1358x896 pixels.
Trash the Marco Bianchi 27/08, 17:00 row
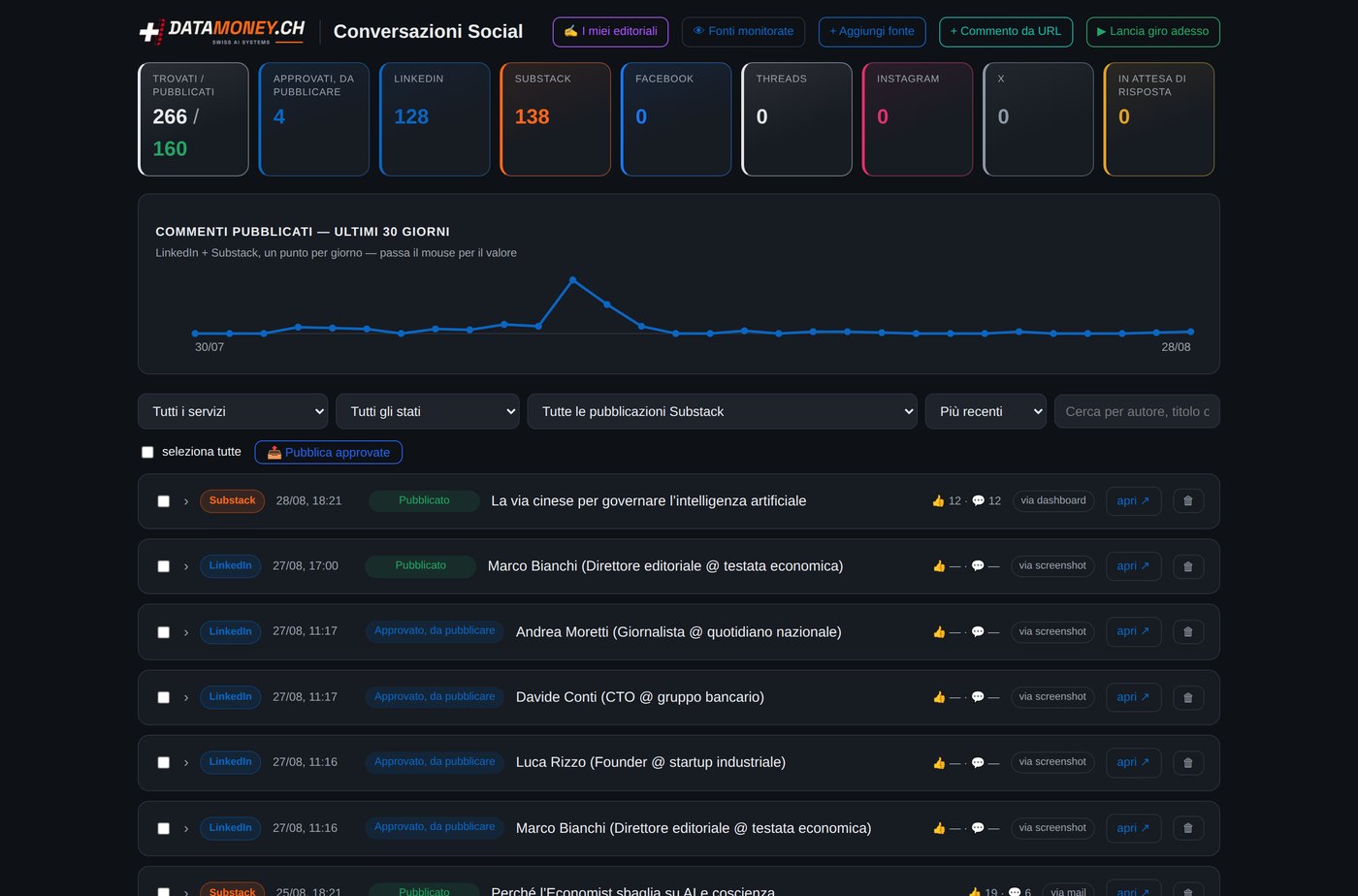click(x=1188, y=566)
